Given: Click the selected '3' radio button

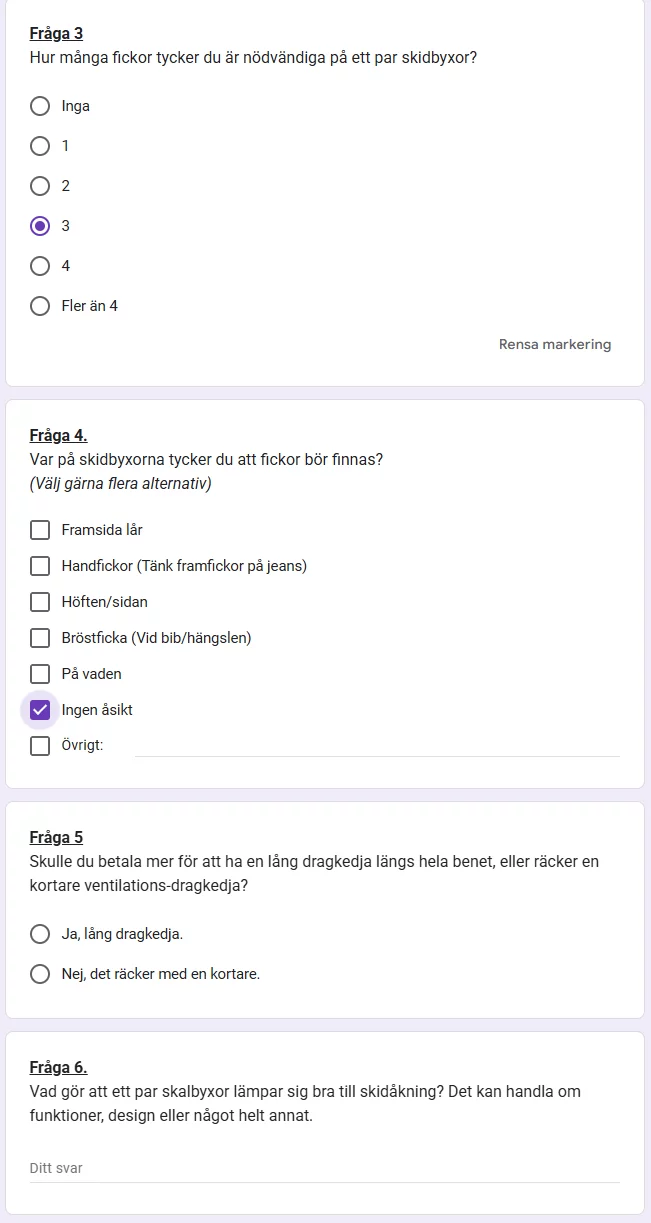Looking at the screenshot, I should click(x=40, y=226).
